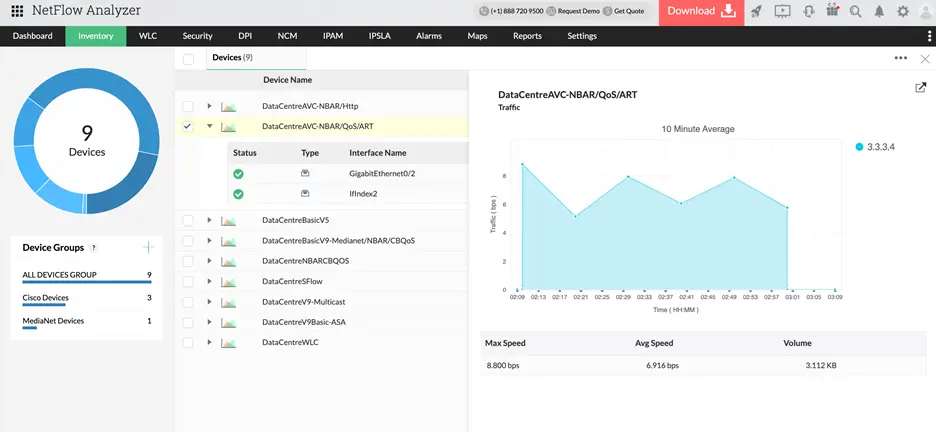Image resolution: width=936 pixels, height=432 pixels.
Task: Check the DataCentreNBARCBQOS checkbox
Action: (188, 261)
